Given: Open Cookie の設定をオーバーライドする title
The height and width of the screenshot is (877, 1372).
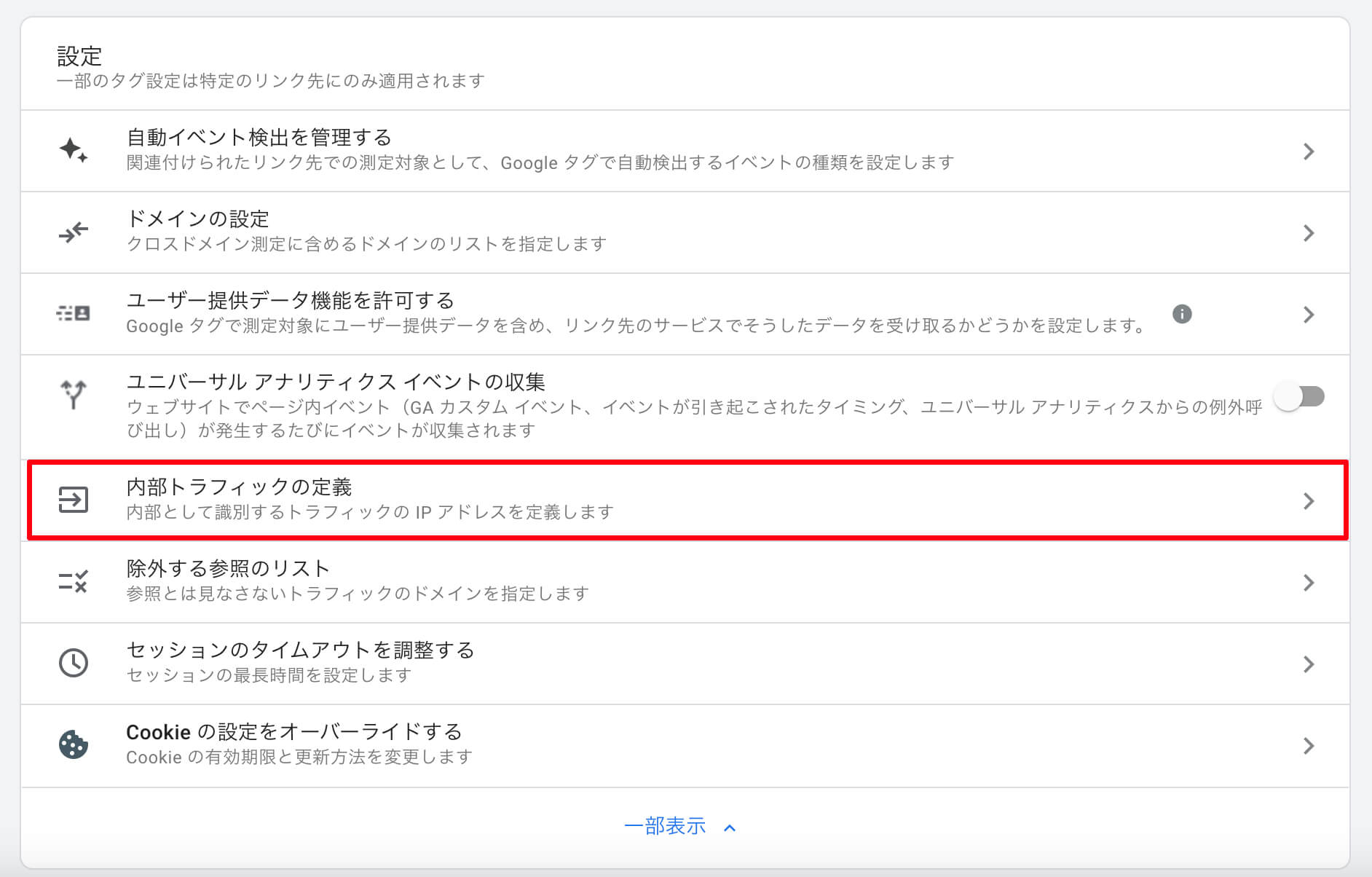Looking at the screenshot, I should click(294, 731).
